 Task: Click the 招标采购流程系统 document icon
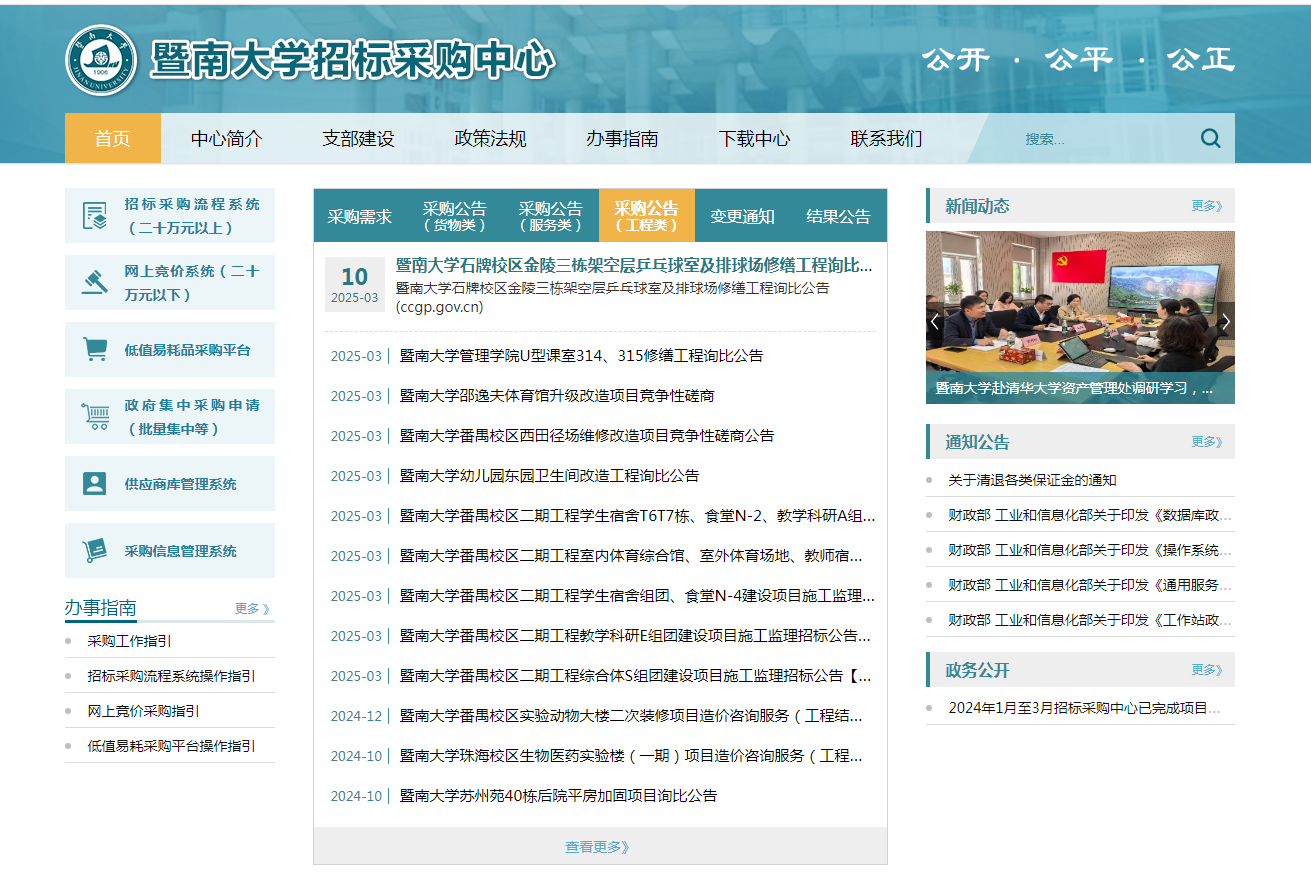[95, 216]
